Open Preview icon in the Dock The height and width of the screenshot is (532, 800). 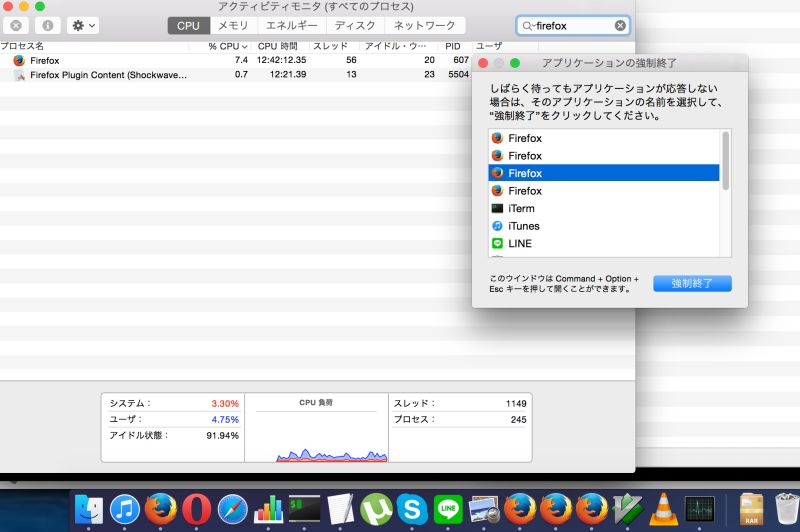pos(484,510)
